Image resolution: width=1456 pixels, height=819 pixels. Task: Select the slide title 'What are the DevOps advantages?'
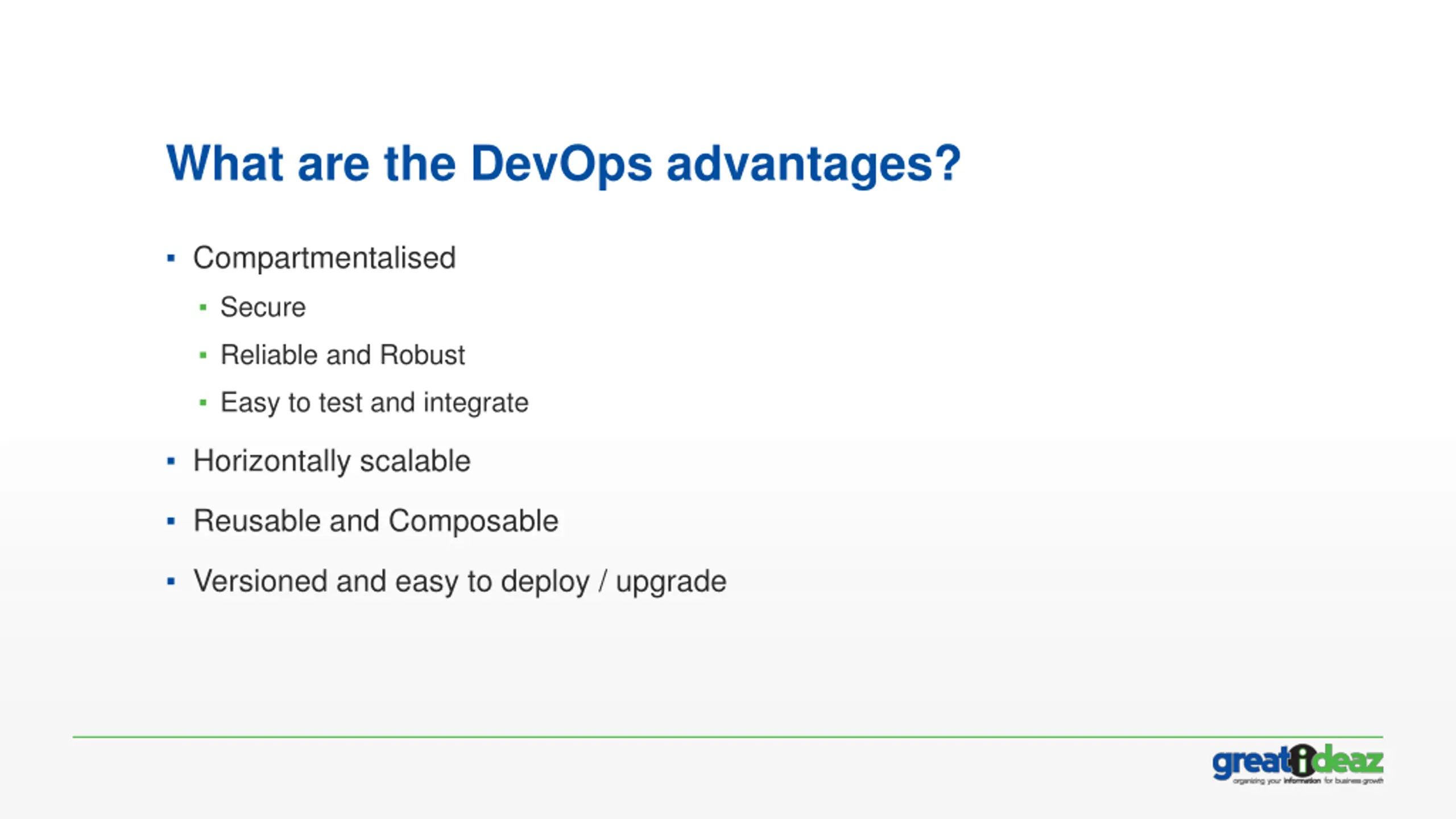564,164
